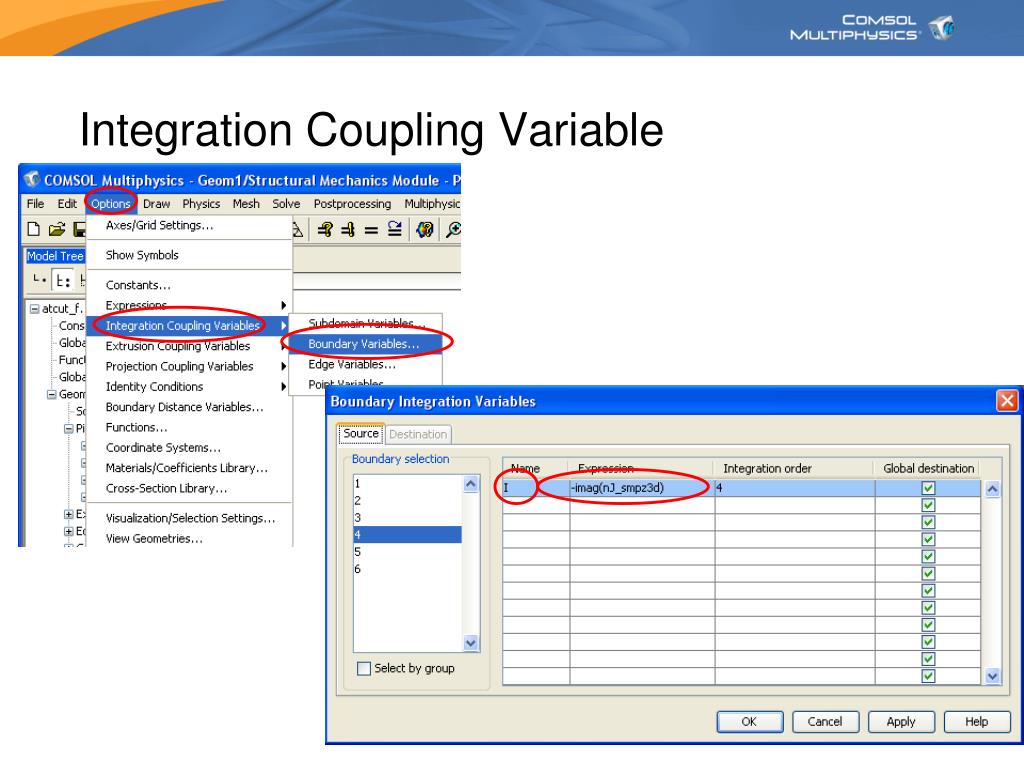Open View Geometries... menu entry
The image size is (1024, 768).
pyautogui.click(x=189, y=538)
